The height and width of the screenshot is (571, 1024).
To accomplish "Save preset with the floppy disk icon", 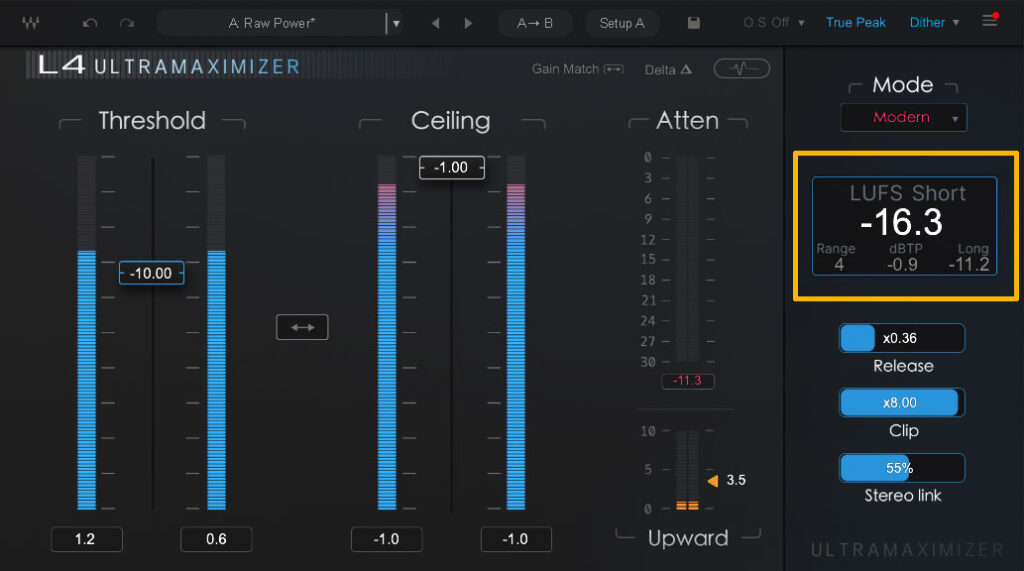I will (694, 23).
